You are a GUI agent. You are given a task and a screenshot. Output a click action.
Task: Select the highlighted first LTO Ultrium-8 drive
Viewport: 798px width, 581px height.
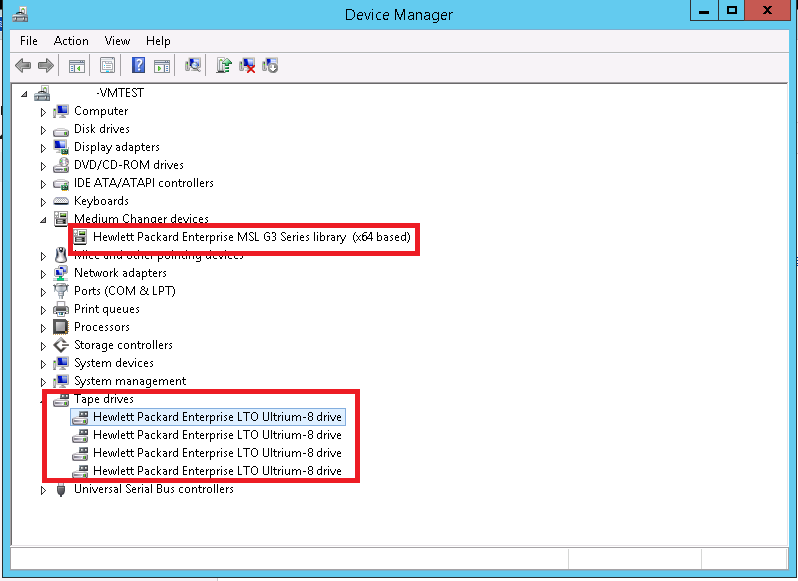tap(217, 417)
